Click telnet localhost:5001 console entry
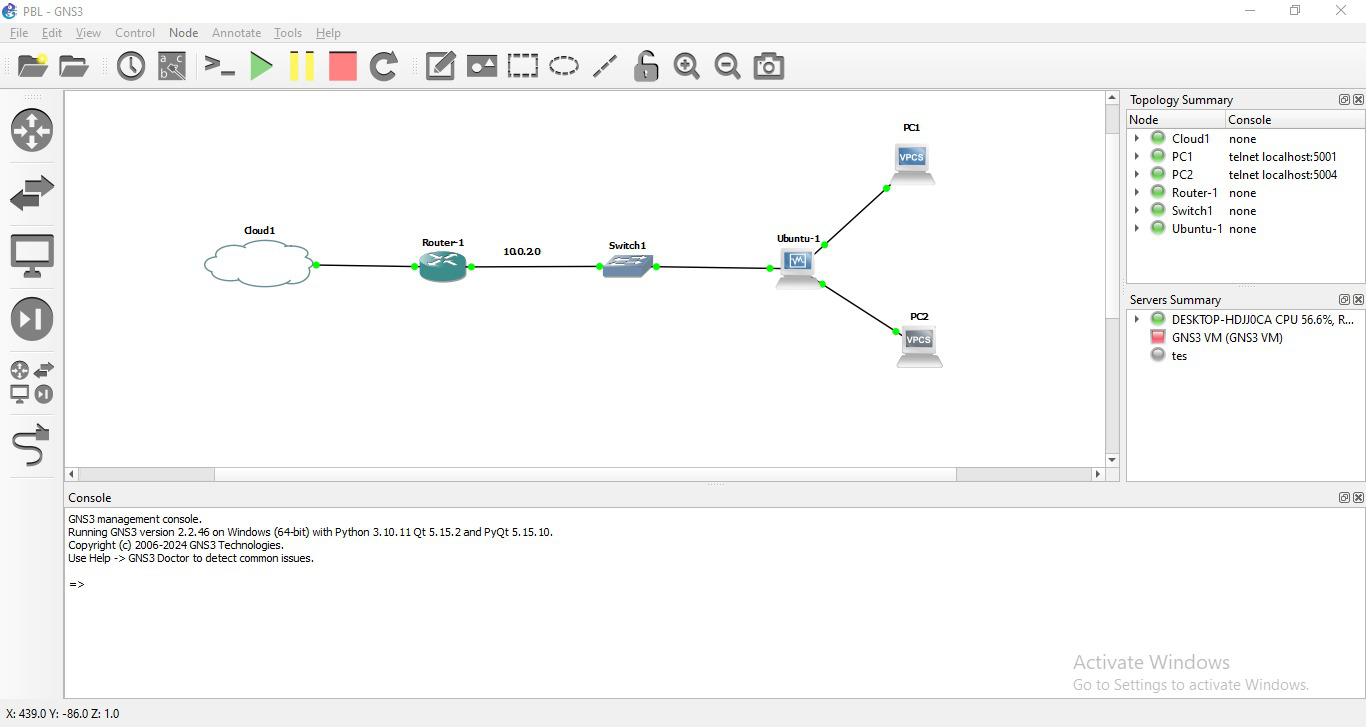Viewport: 1366px width, 727px height. click(x=1283, y=157)
